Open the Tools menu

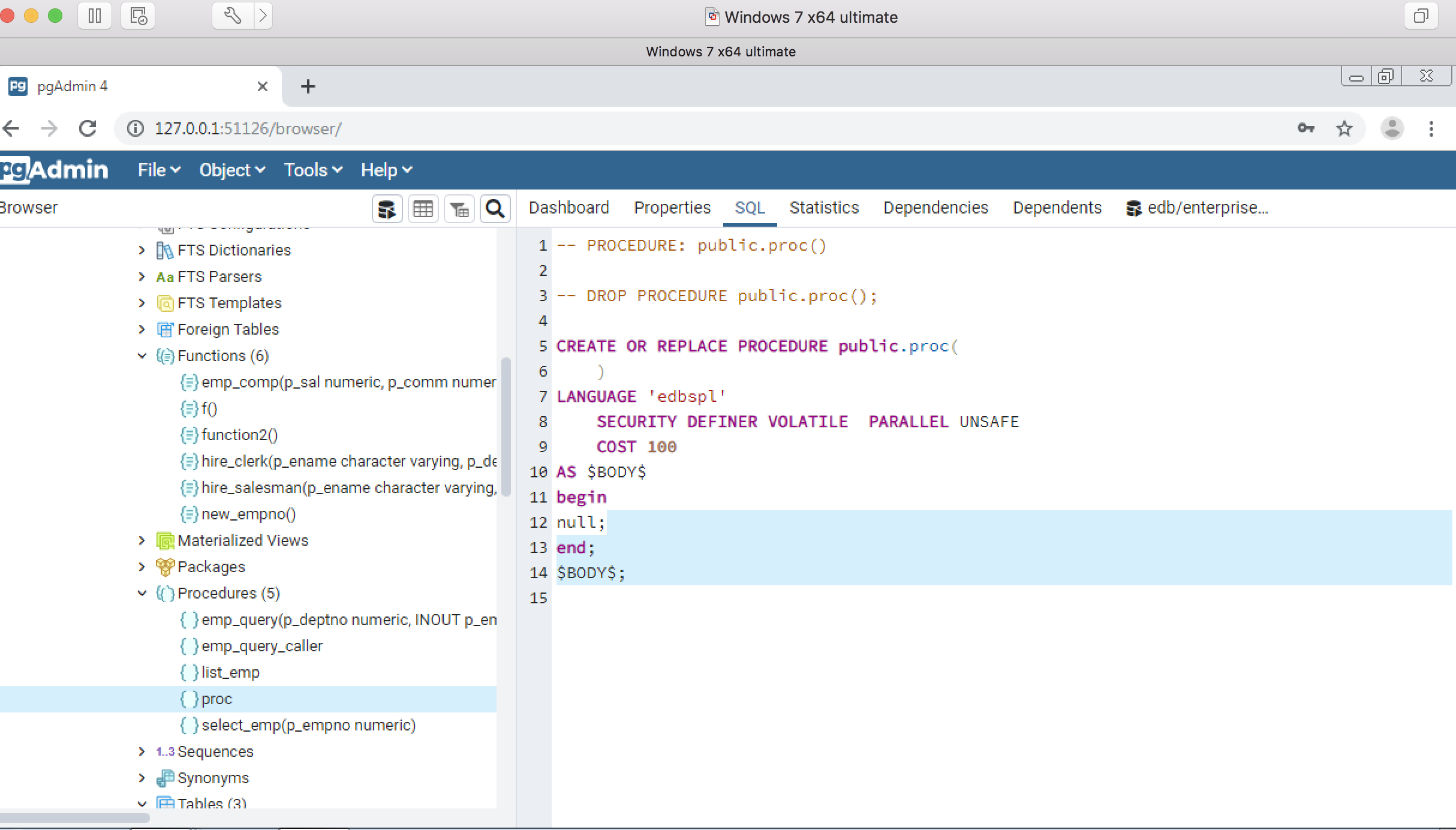coord(313,170)
